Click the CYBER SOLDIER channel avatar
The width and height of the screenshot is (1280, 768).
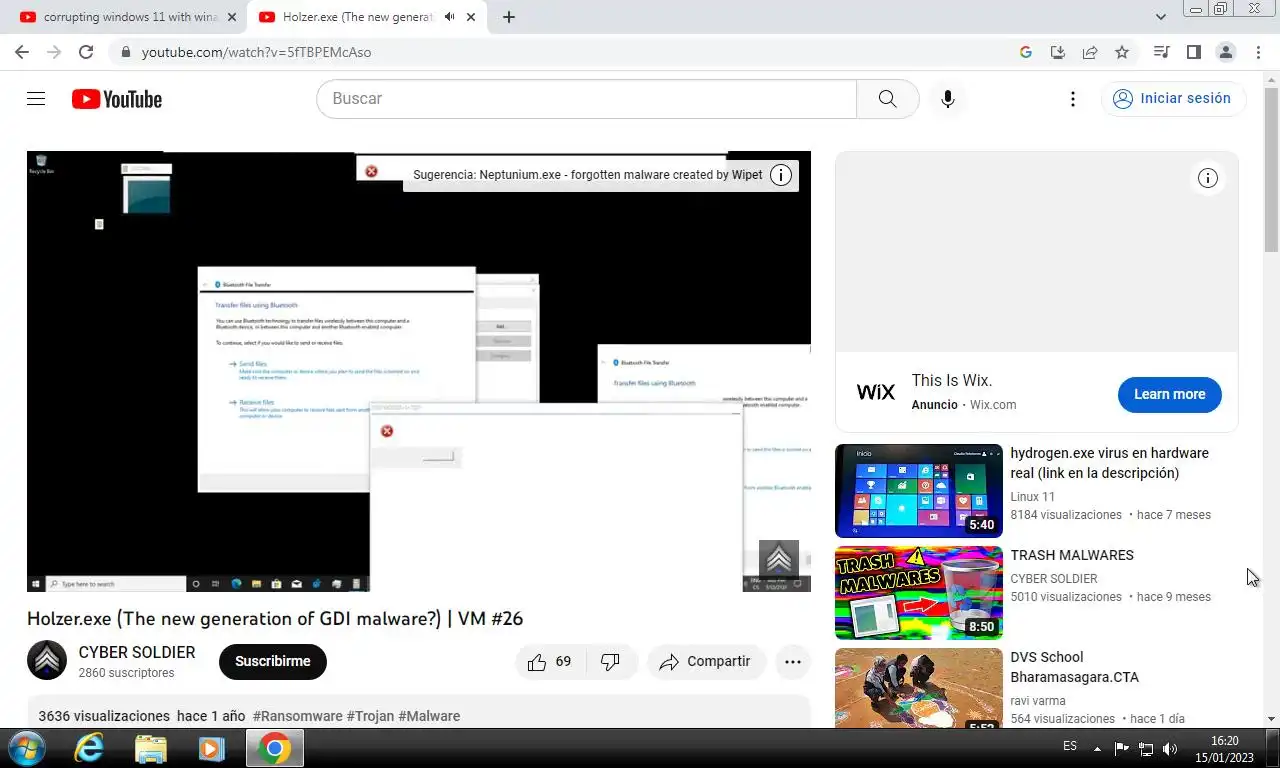pyautogui.click(x=46, y=660)
